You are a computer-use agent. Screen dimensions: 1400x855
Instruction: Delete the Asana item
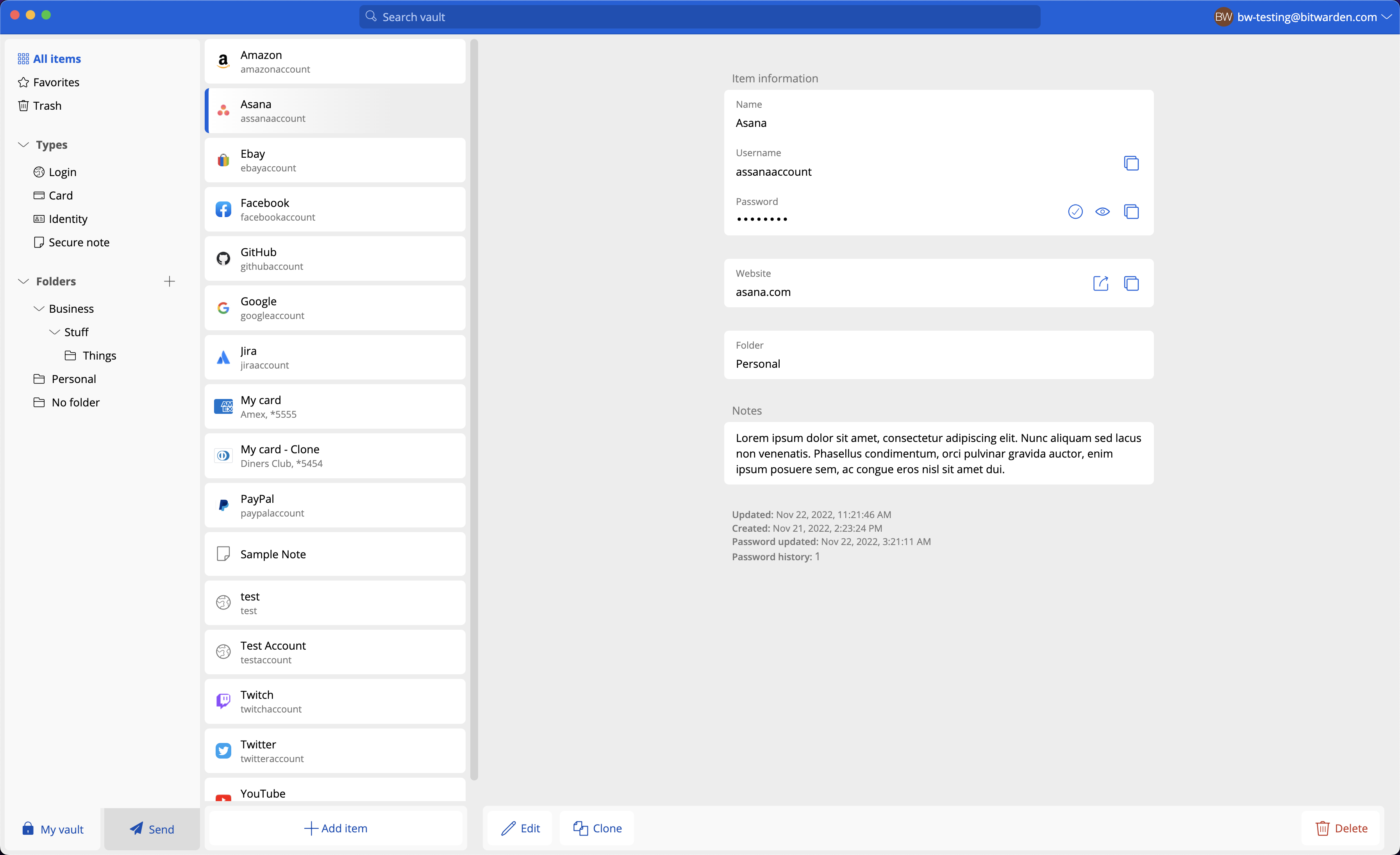1341,828
